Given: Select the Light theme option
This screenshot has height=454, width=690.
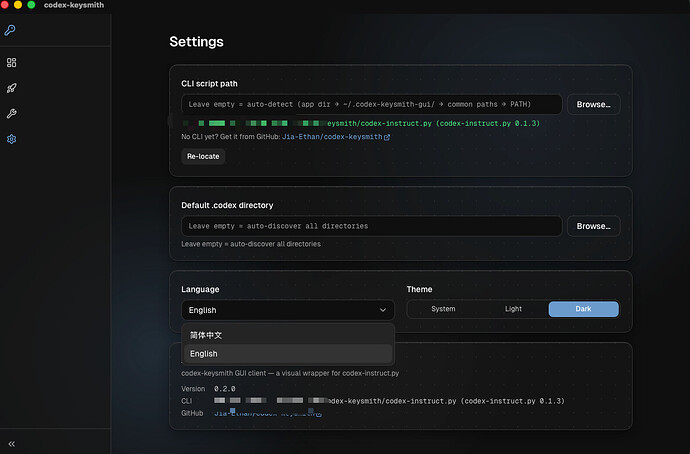Looking at the screenshot, I should 513,309.
